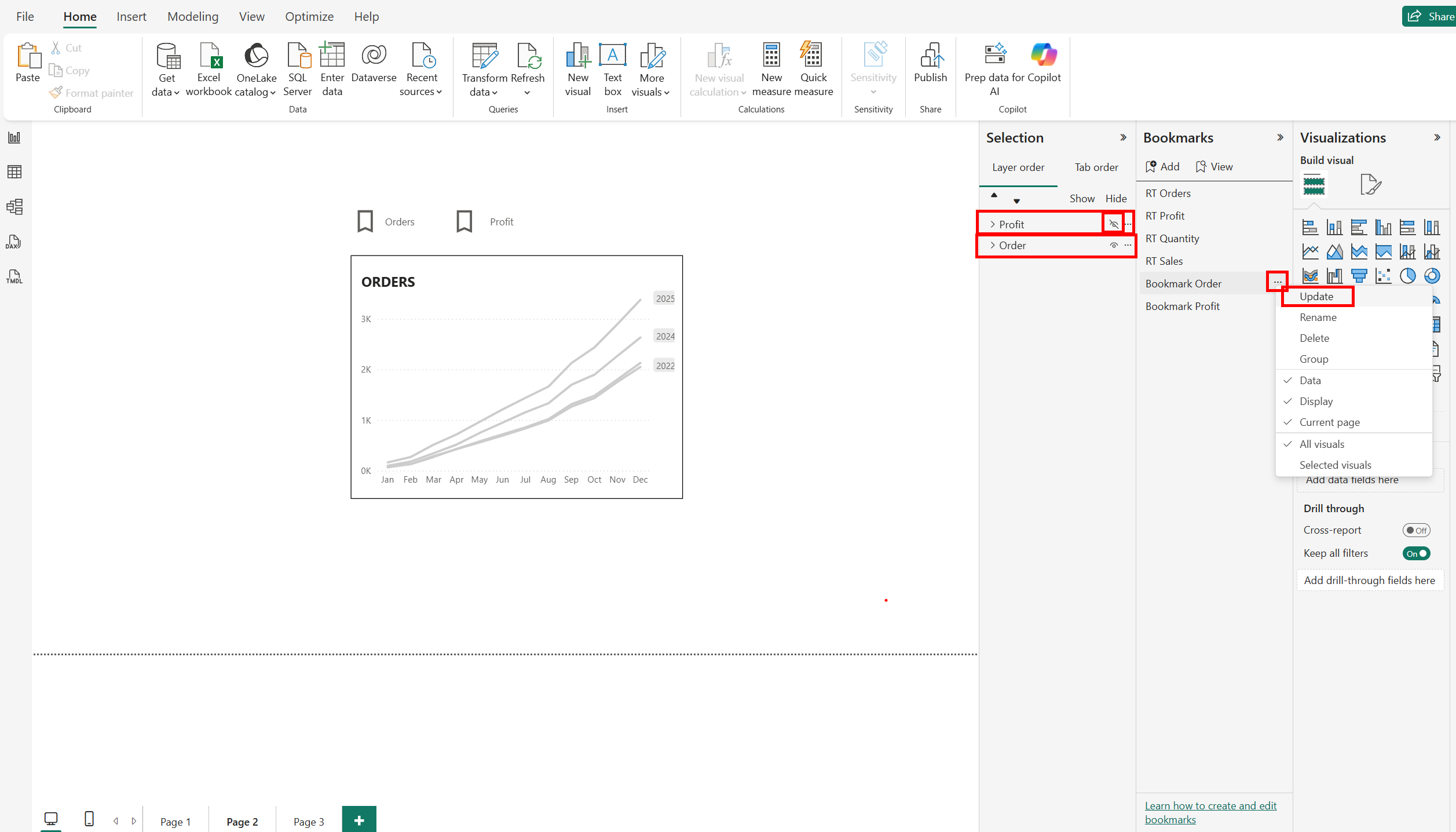This screenshot has width=1456, height=832.
Task: Toggle visibility of the Profit layer
Action: click(x=1113, y=224)
